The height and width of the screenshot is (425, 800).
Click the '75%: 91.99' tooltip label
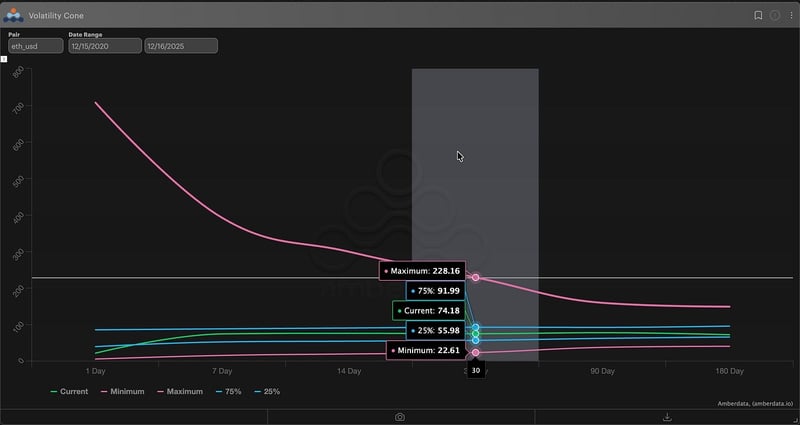point(436,291)
